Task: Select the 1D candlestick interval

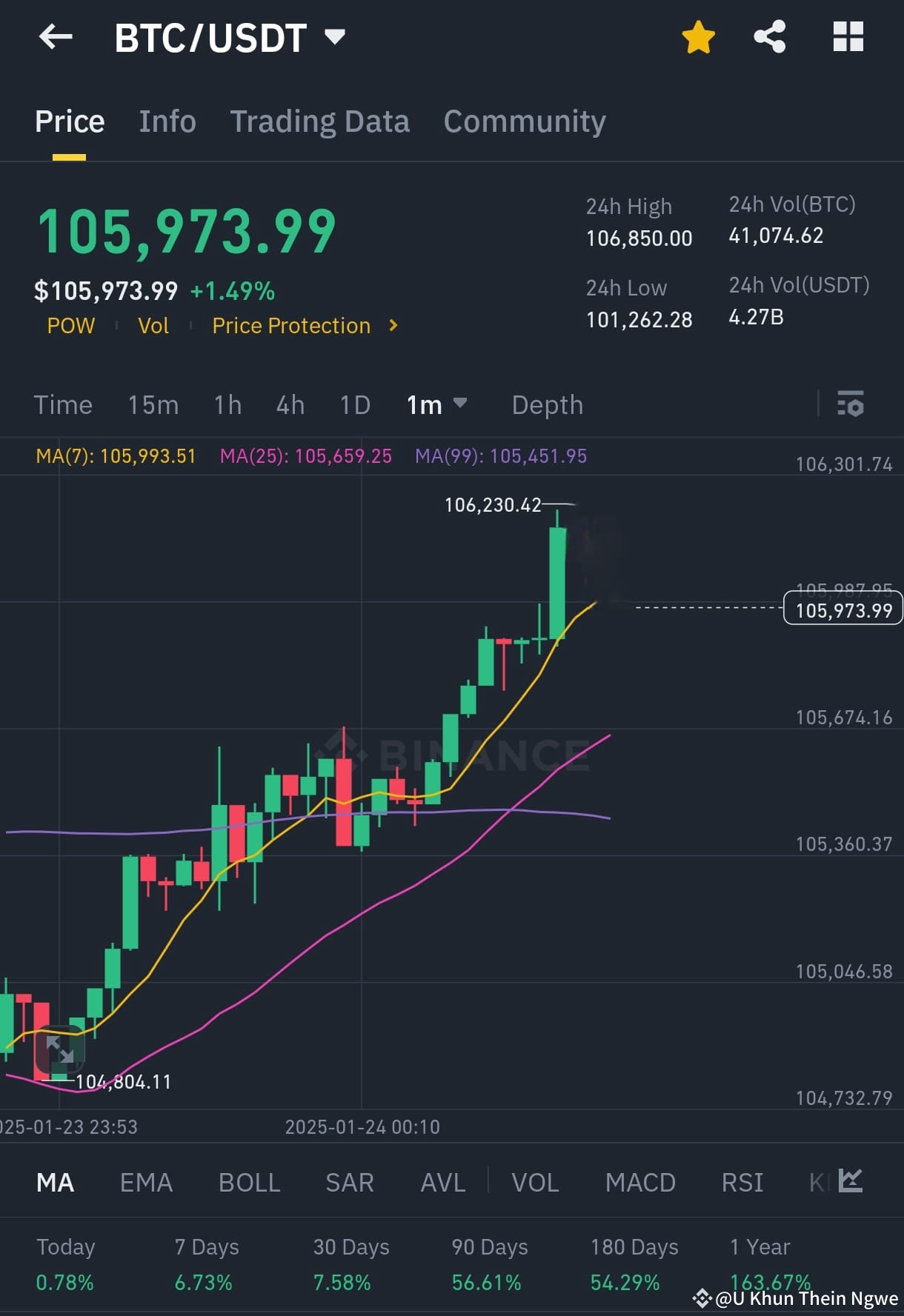Action: tap(354, 404)
